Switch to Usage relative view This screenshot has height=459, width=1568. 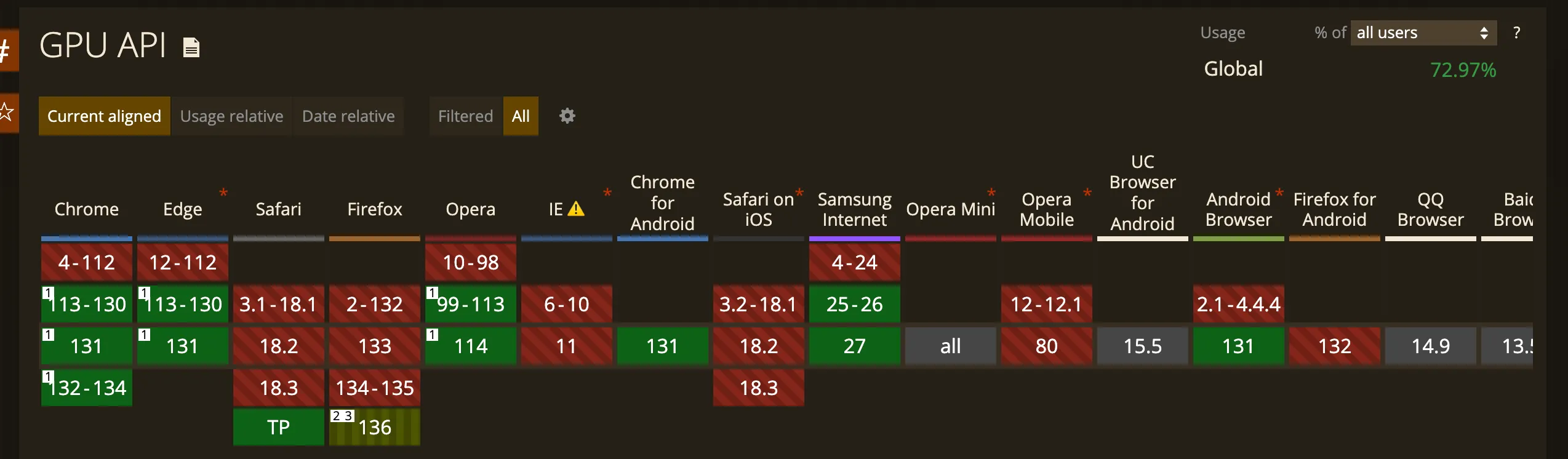[231, 116]
